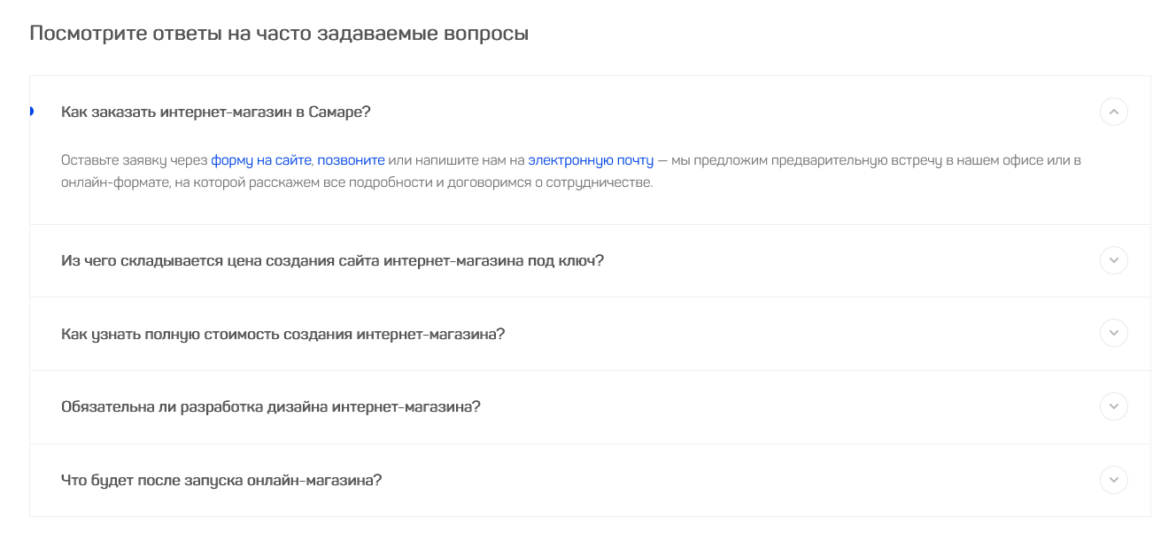The width and height of the screenshot is (1176, 541).
Task: Click question title 'Как заказать интернет-магазин в Самаре?'
Action: [216, 111]
